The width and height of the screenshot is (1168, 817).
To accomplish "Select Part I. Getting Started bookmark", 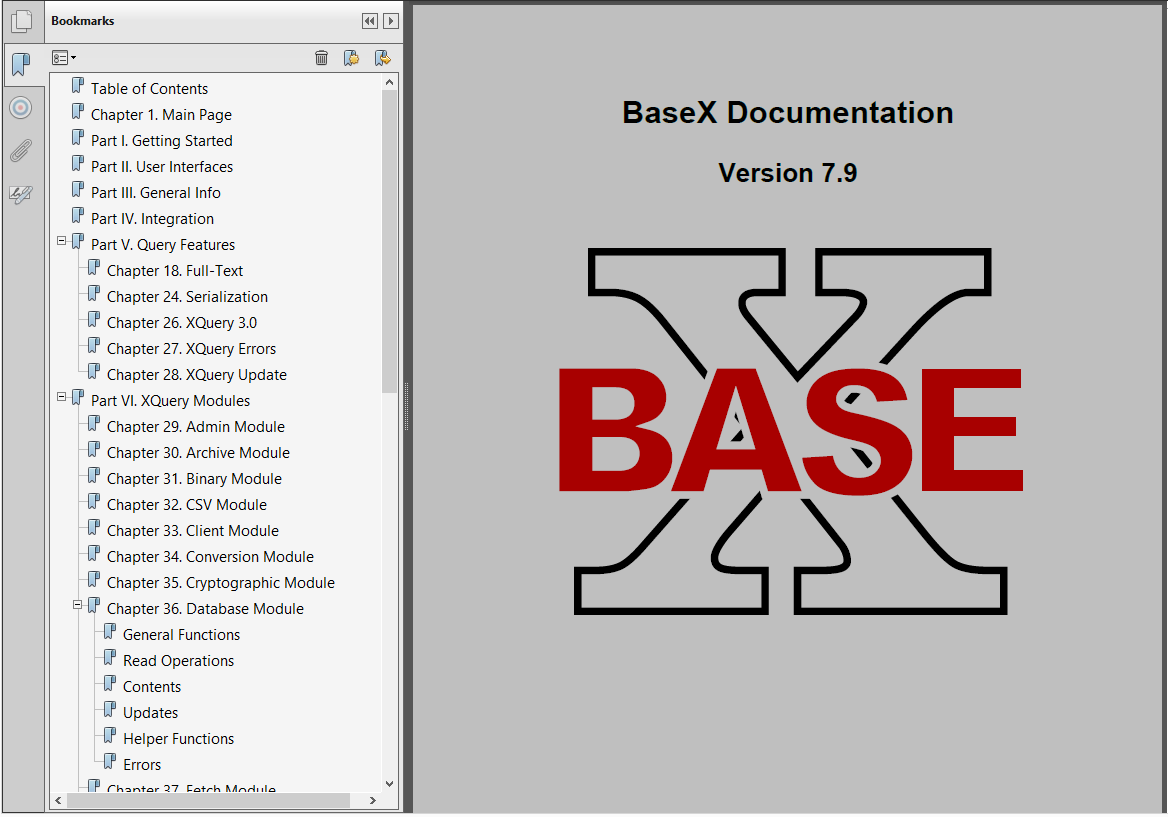I will coord(162,141).
